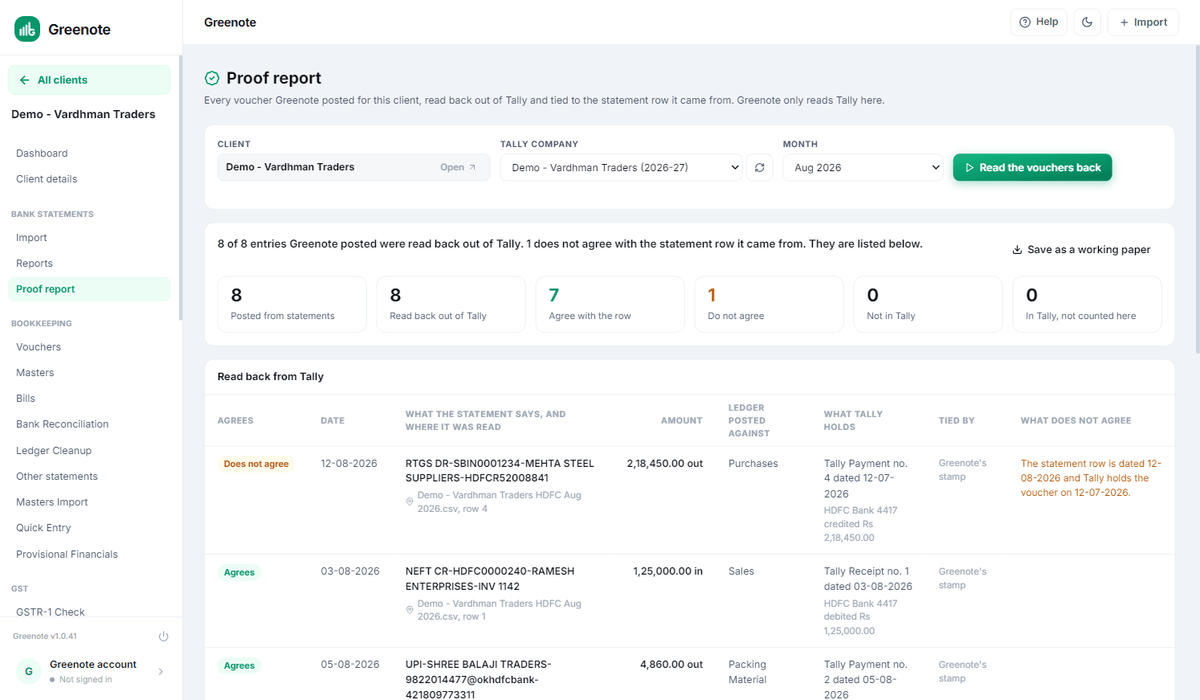The image size is (1200, 700).
Task: Click In Tally, not counted here card
Action: click(1087, 304)
